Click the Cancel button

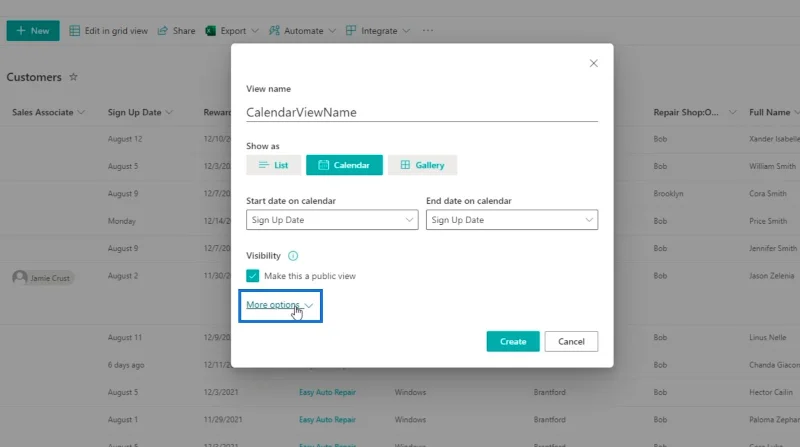pos(571,341)
